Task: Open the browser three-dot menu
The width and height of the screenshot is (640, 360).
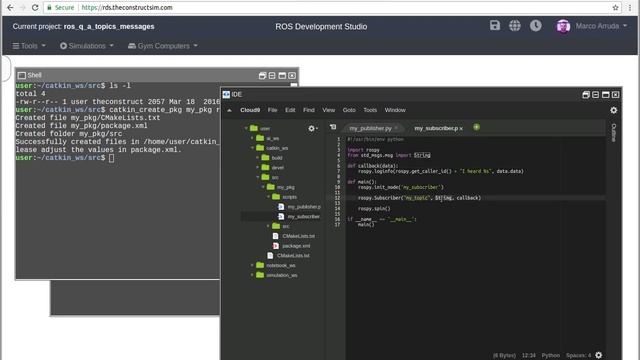Action: (x=630, y=7)
